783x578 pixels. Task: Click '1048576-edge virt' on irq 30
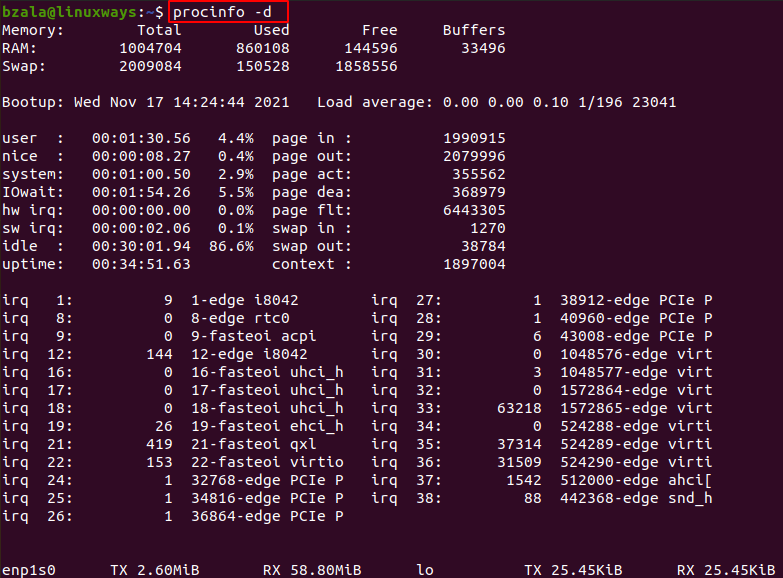click(636, 354)
